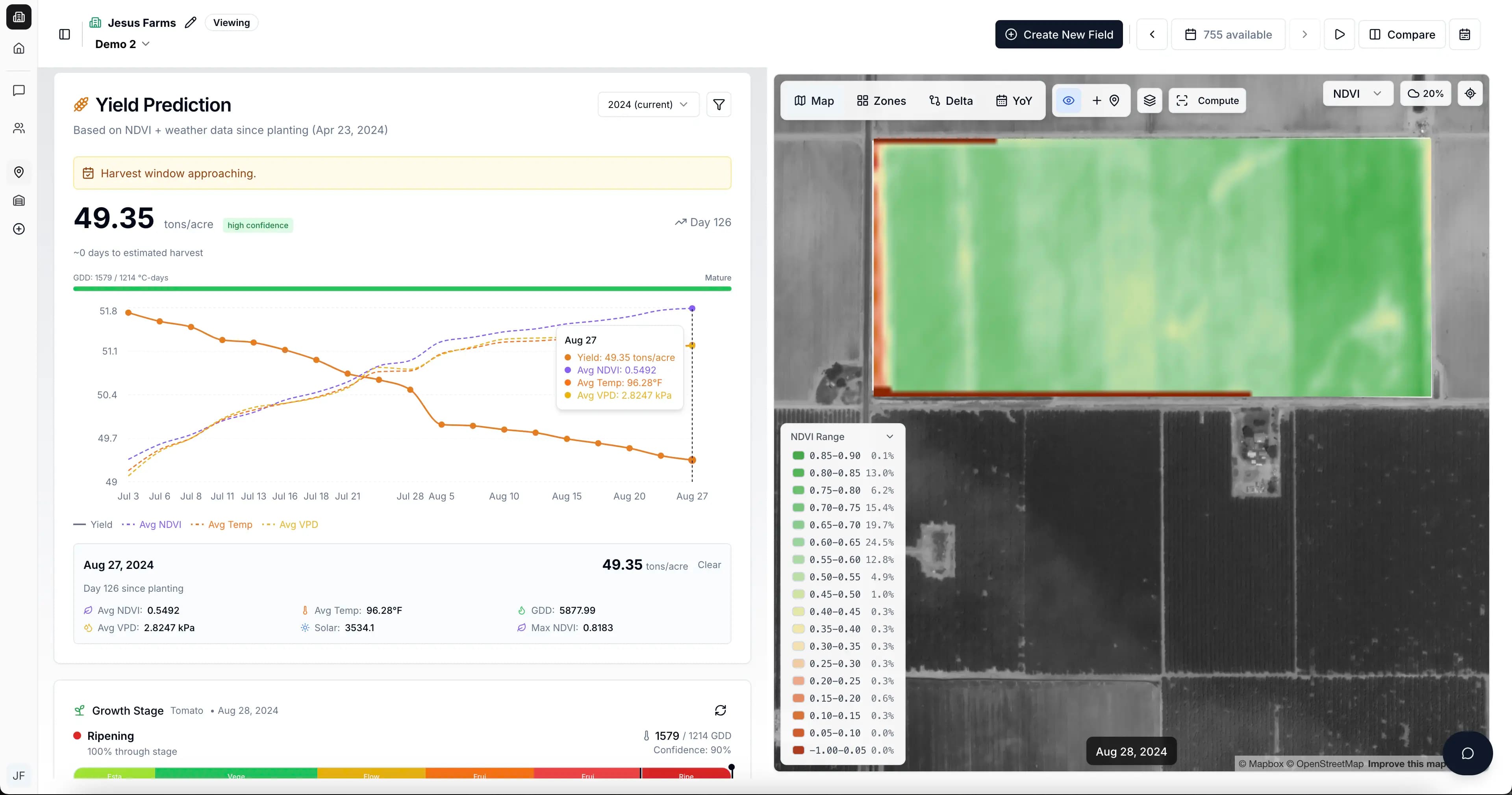The width and height of the screenshot is (1512, 795).
Task: Edit the Jesus Farms name pencil icon
Action: tap(190, 22)
